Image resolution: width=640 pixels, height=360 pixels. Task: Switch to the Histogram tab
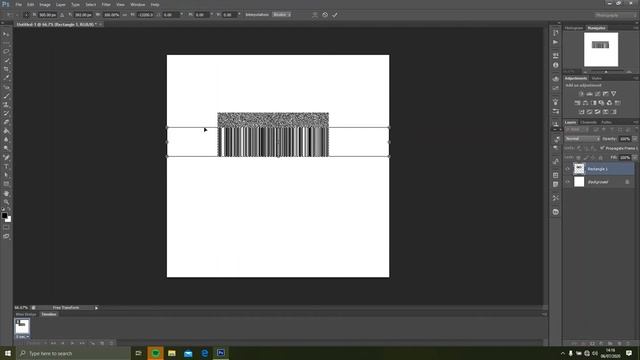click(x=574, y=28)
